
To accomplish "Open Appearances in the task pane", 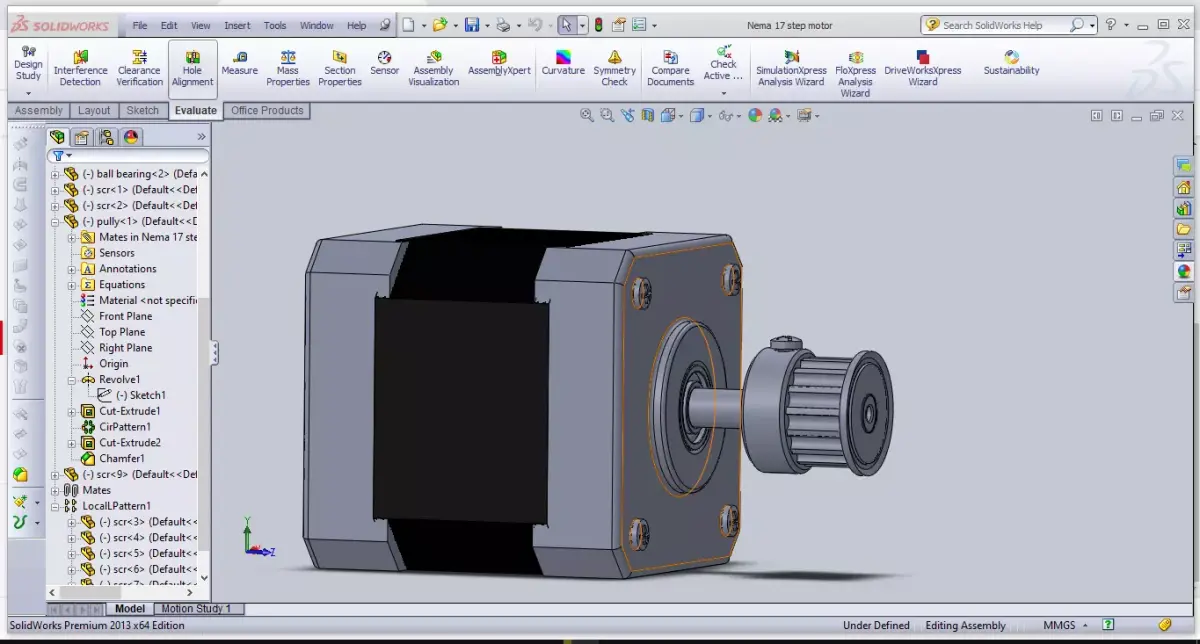I will coord(1184,271).
